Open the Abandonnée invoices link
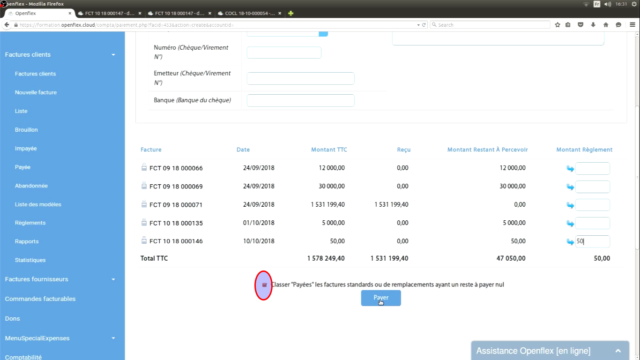 point(31,186)
